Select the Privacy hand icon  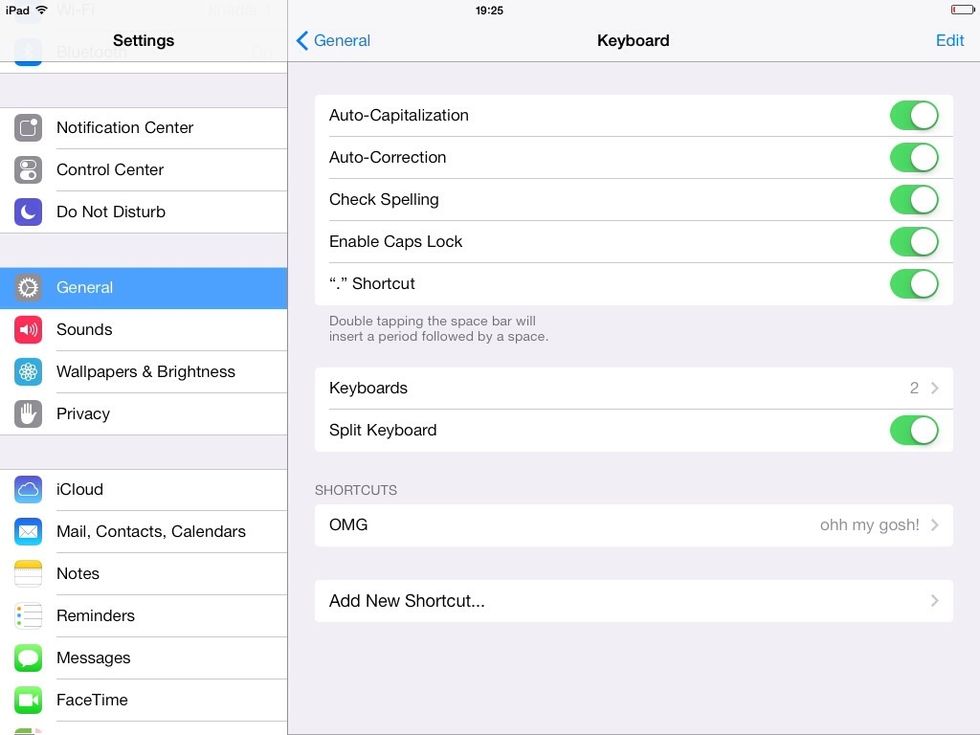[26, 413]
